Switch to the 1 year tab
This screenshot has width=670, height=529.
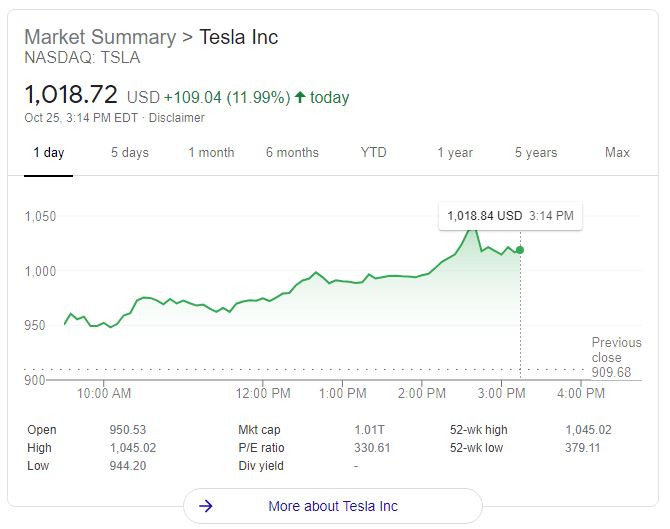click(455, 153)
